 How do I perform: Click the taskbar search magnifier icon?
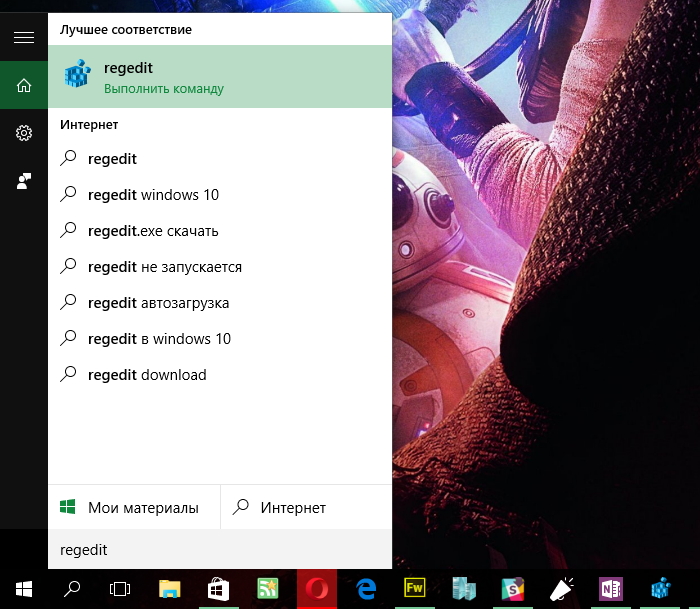(x=72, y=589)
